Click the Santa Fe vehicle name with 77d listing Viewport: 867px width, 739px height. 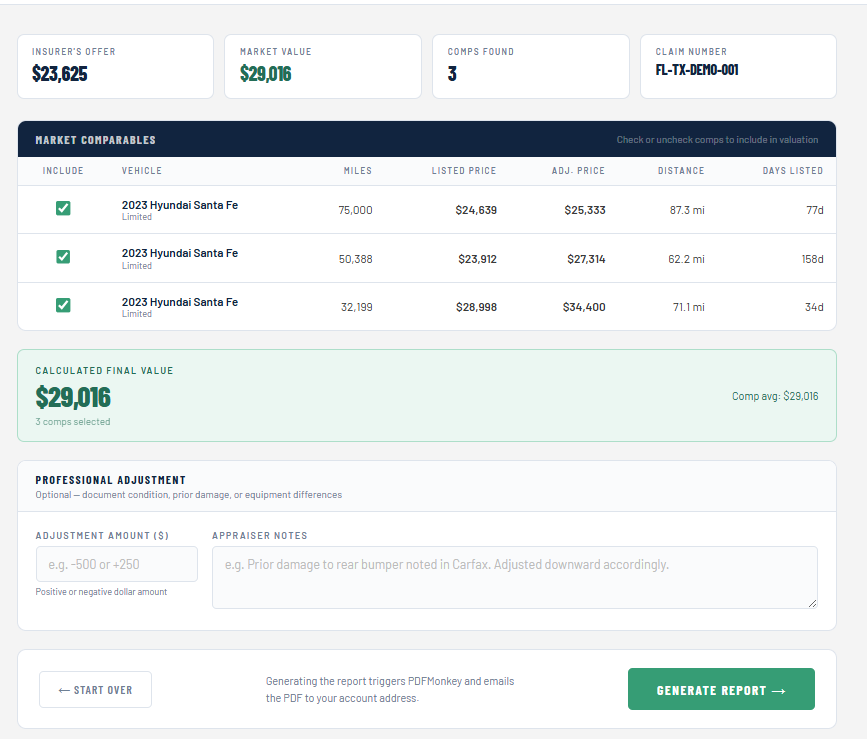click(180, 205)
